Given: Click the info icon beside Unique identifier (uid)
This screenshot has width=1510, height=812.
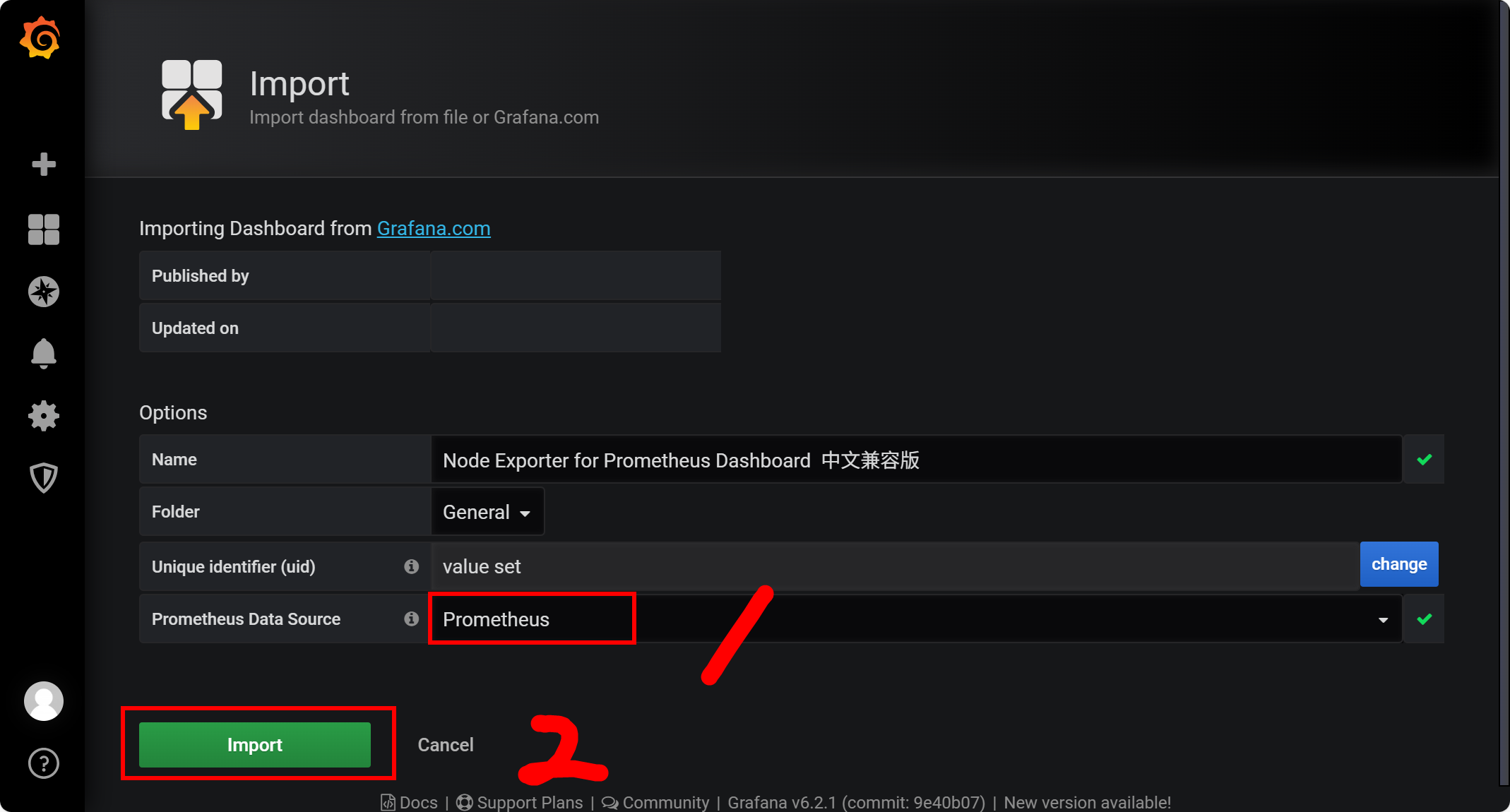Looking at the screenshot, I should tap(412, 566).
